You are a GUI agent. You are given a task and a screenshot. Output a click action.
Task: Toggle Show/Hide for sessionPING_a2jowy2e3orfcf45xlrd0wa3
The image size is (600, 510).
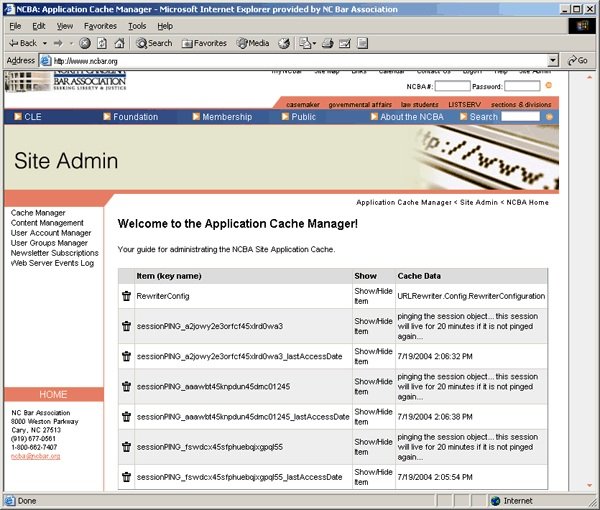(x=373, y=326)
